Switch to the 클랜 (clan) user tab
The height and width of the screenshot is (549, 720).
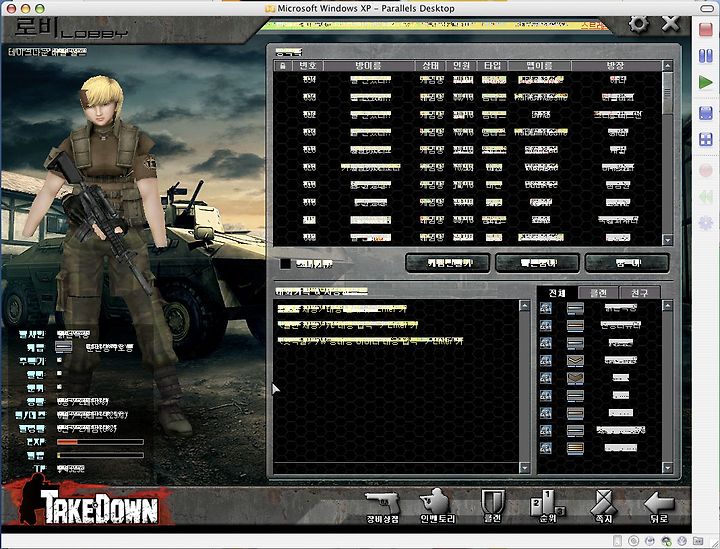[598, 292]
